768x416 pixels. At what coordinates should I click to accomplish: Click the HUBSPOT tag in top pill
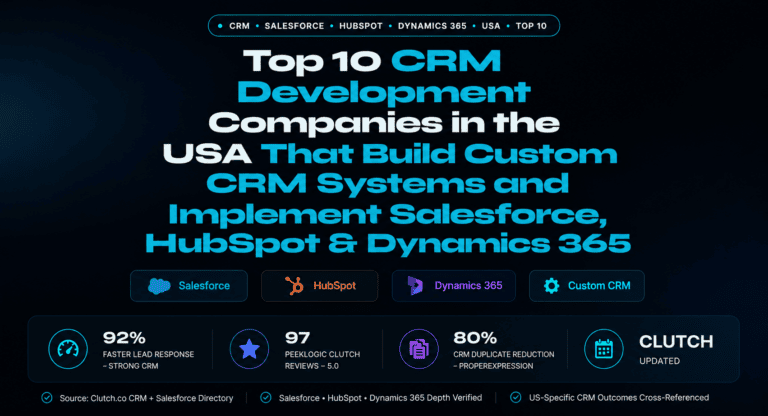[361, 26]
